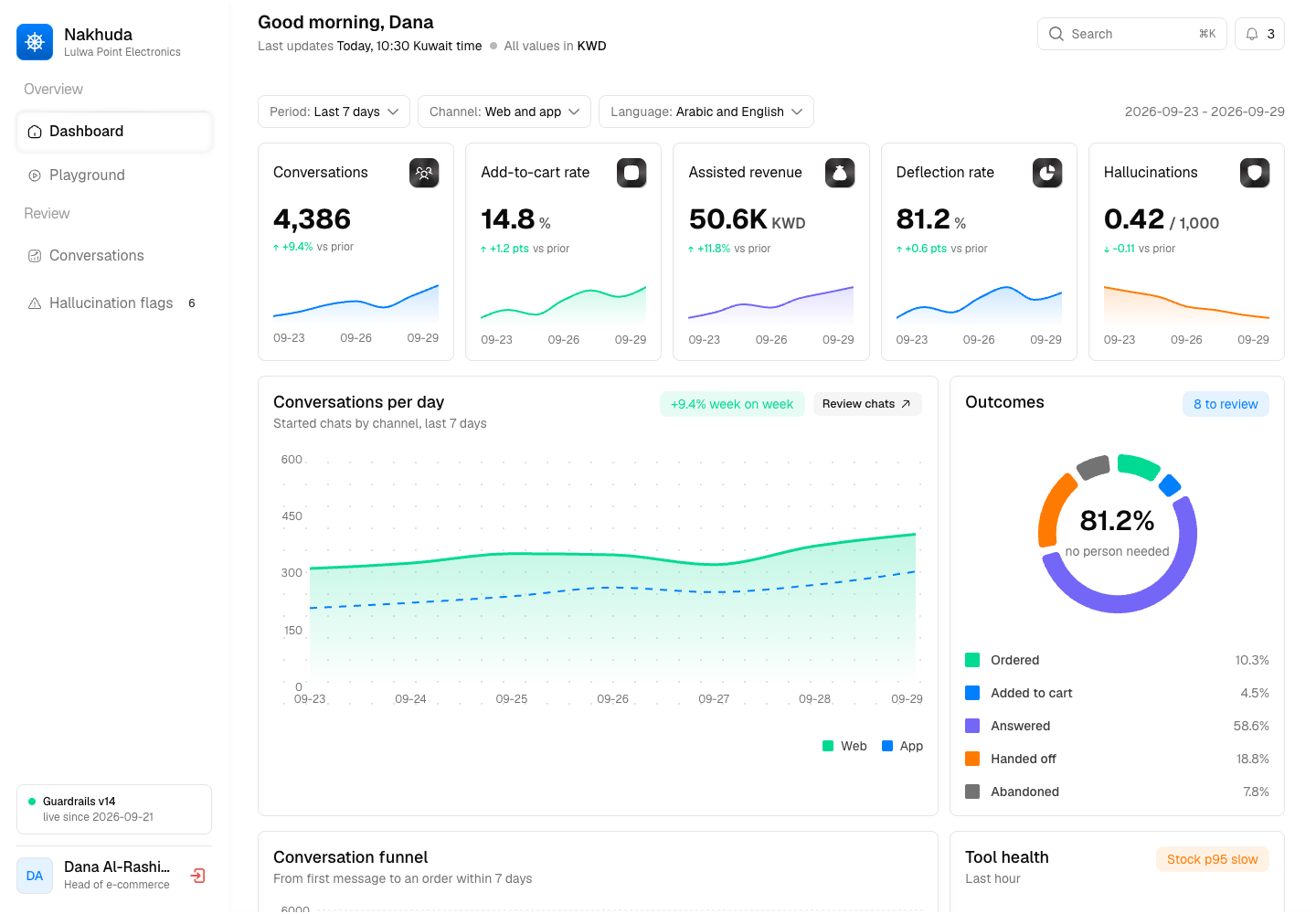
Task: Click the Conversation funnel heading
Action: 350,857
